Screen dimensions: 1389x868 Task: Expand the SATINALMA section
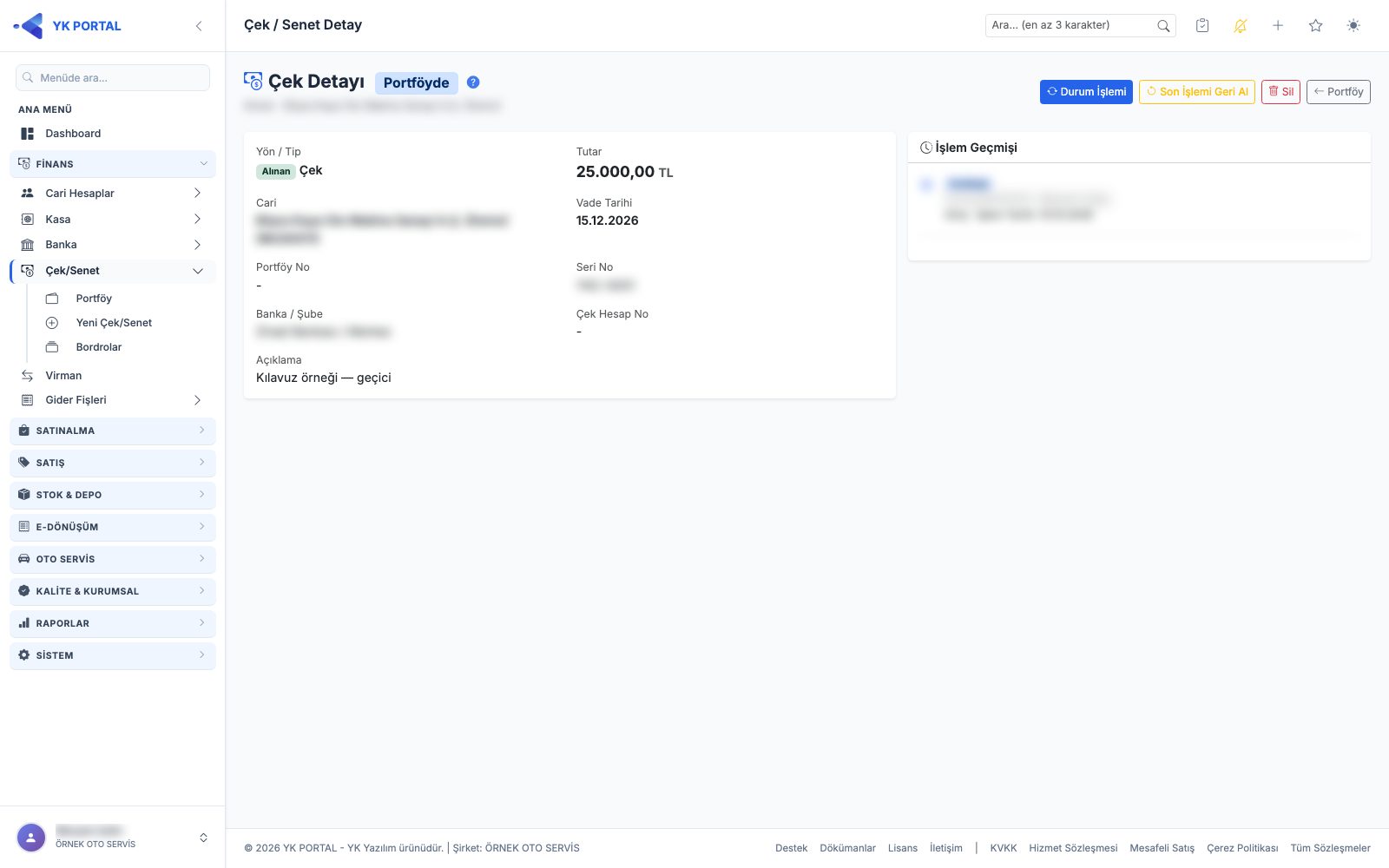pyautogui.click(x=113, y=431)
